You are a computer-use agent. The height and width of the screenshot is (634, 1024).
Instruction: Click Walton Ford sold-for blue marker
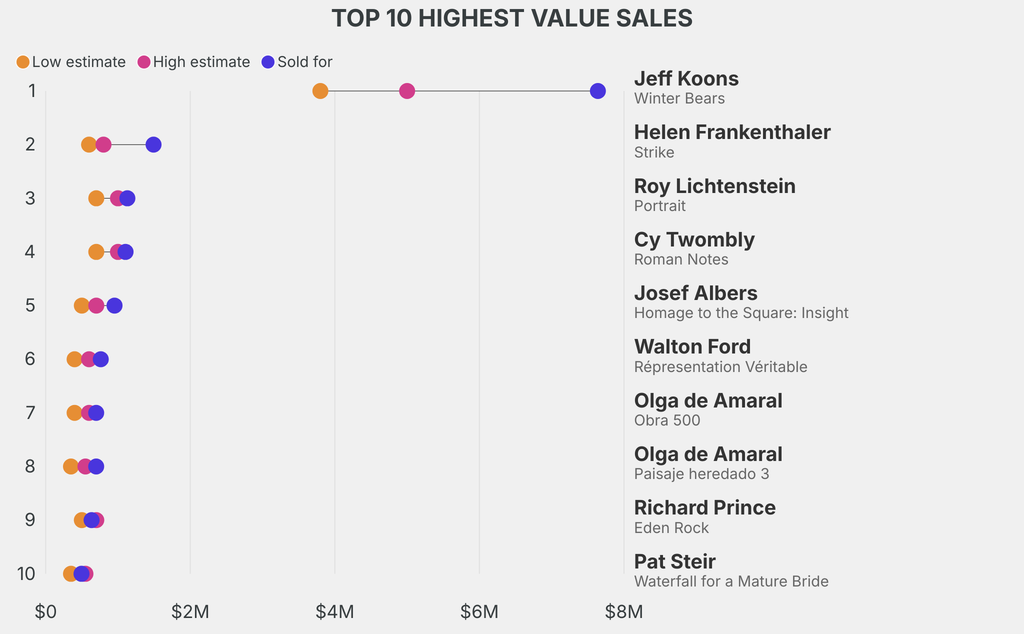(101, 359)
